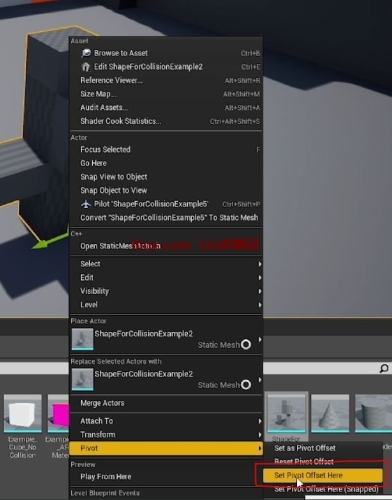Choose Set as Pivot Offset
The height and width of the screenshot is (500, 392).
pos(323,448)
